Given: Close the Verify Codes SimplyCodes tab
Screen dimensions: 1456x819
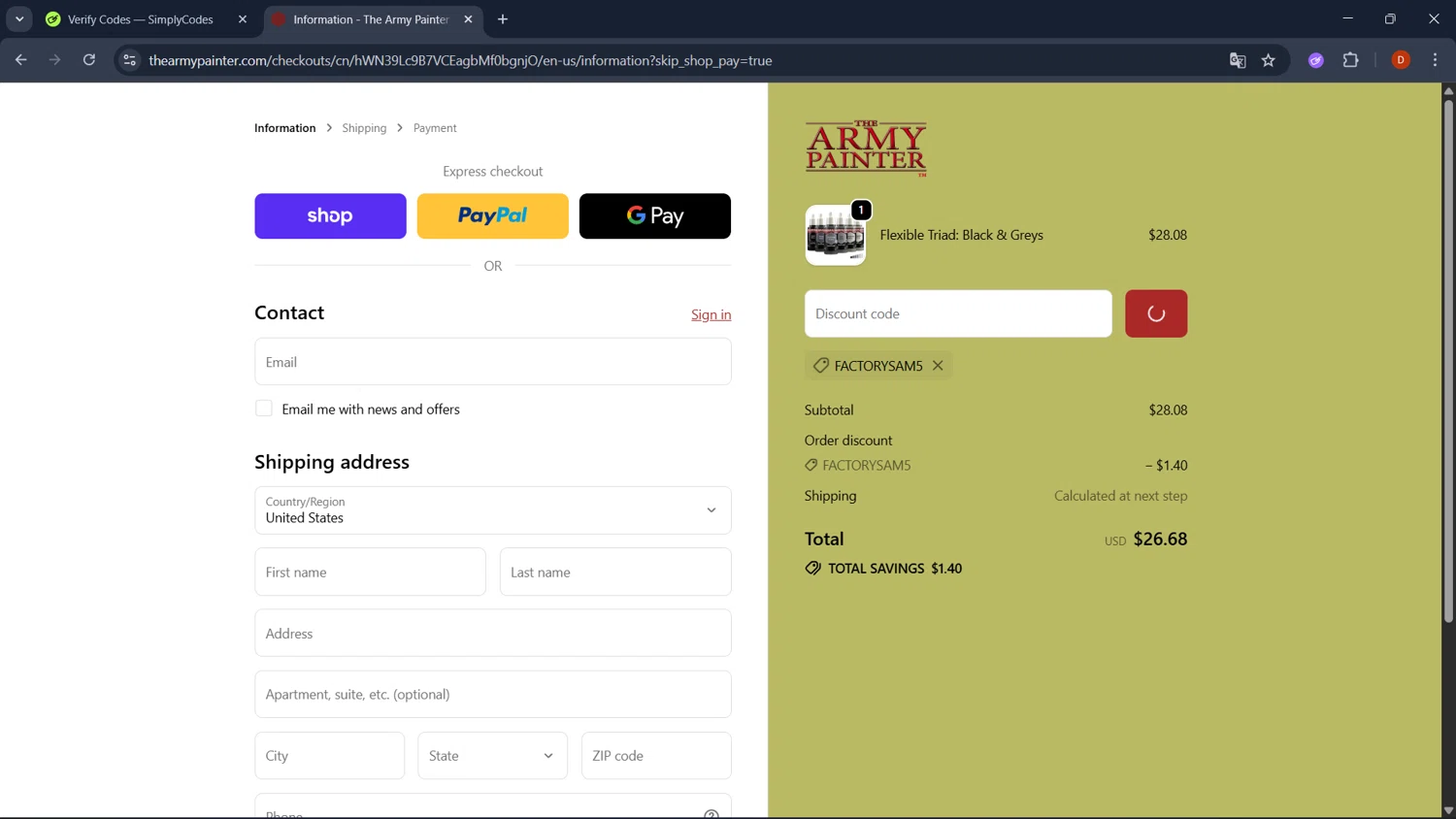Looking at the screenshot, I should click(243, 19).
